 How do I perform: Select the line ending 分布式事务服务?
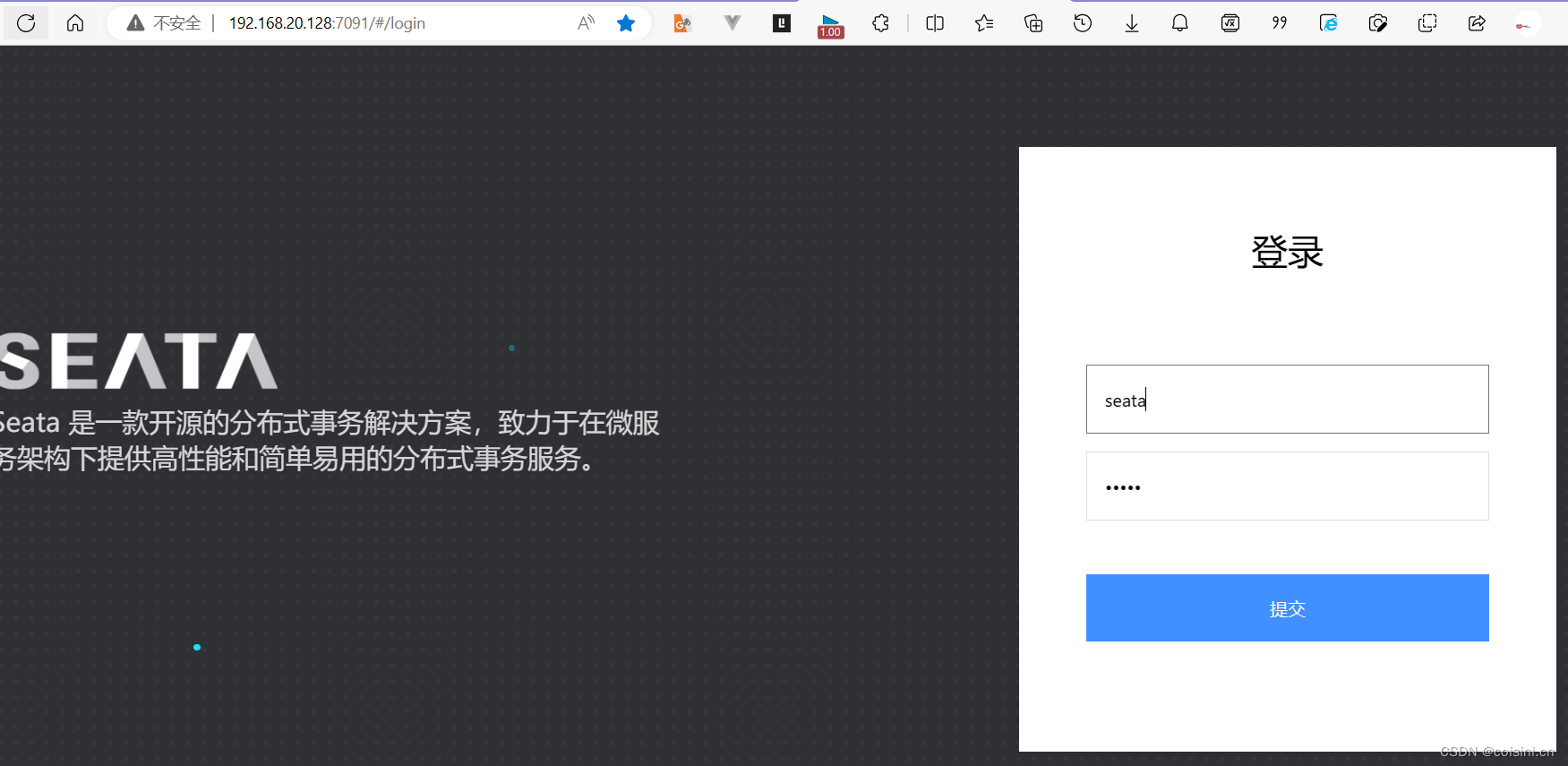(x=297, y=459)
